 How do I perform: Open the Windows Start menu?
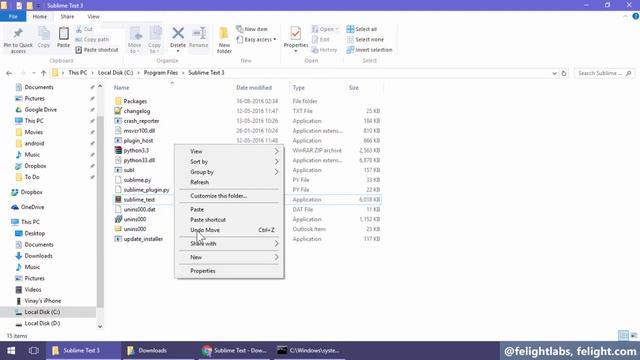click(x=11, y=351)
